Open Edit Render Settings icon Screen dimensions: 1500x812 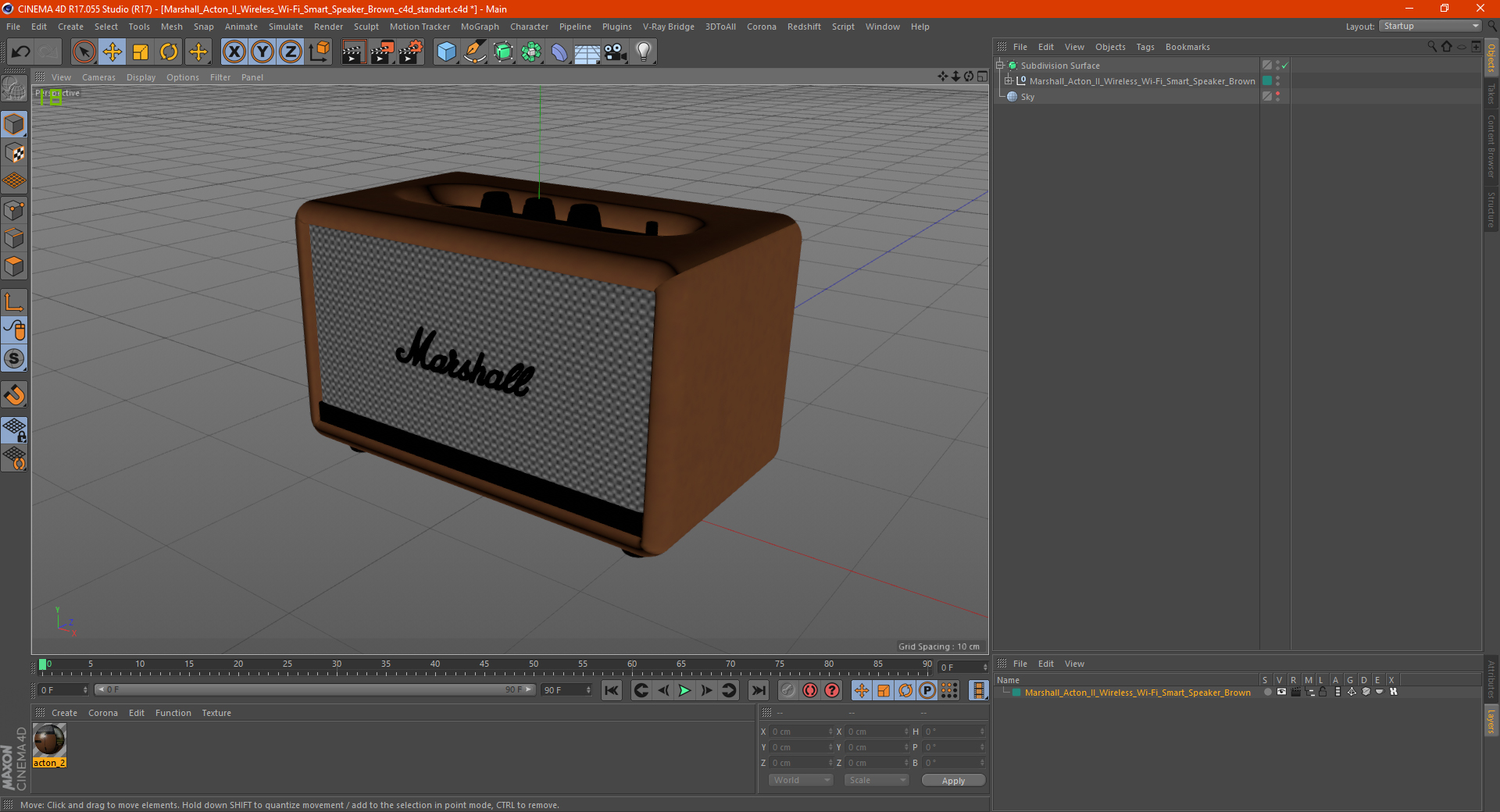(411, 52)
